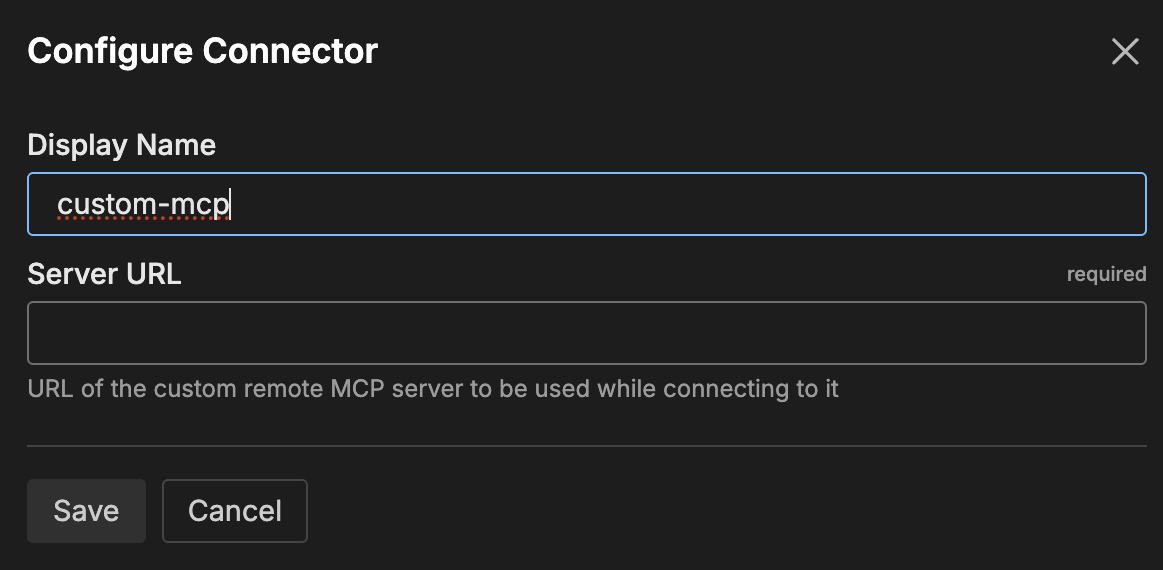The width and height of the screenshot is (1163, 570).
Task: Focus the empty Server URL input box
Action: click(586, 333)
